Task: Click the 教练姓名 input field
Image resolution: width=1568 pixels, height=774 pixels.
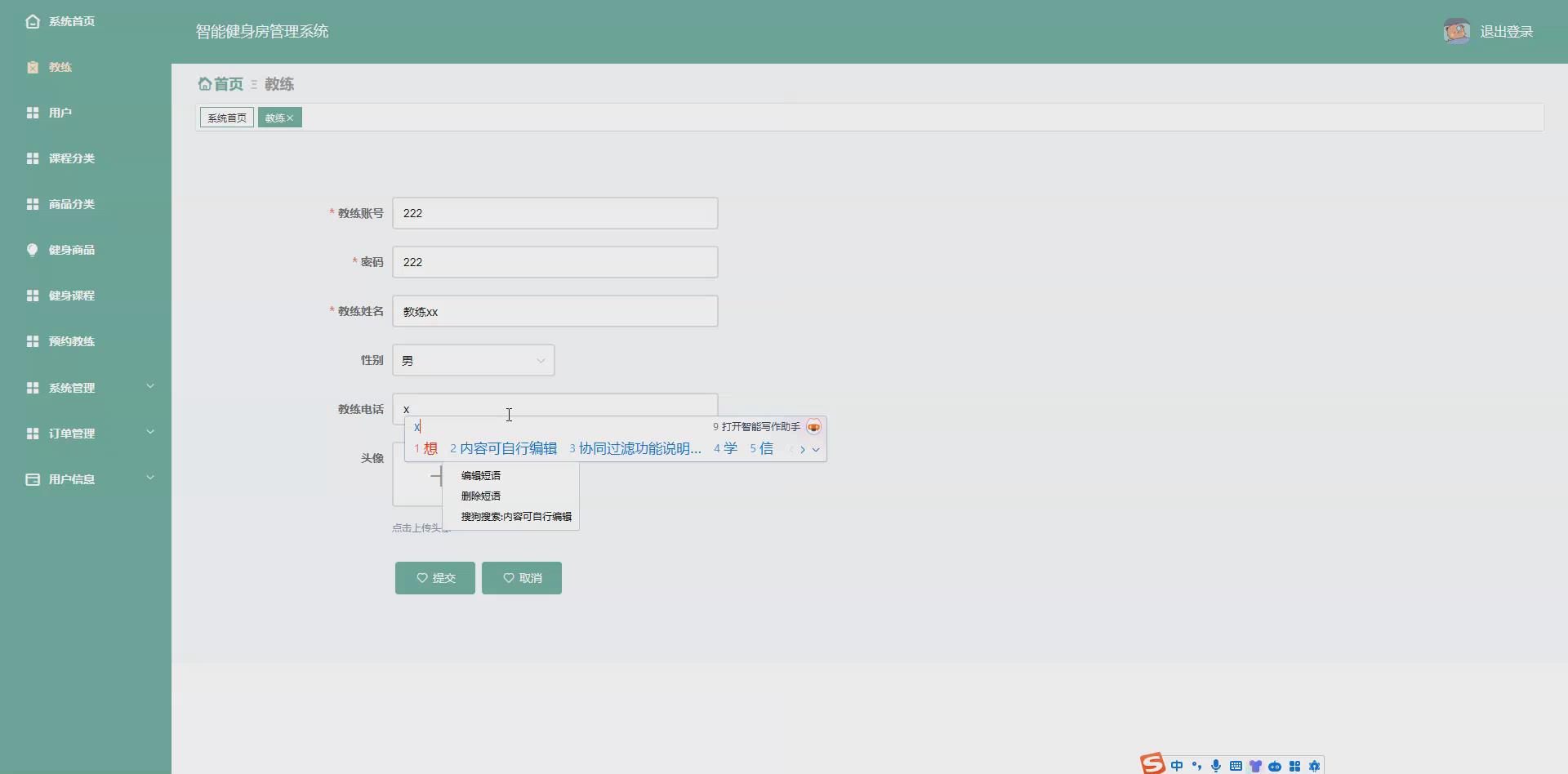Action: pyautogui.click(x=555, y=311)
